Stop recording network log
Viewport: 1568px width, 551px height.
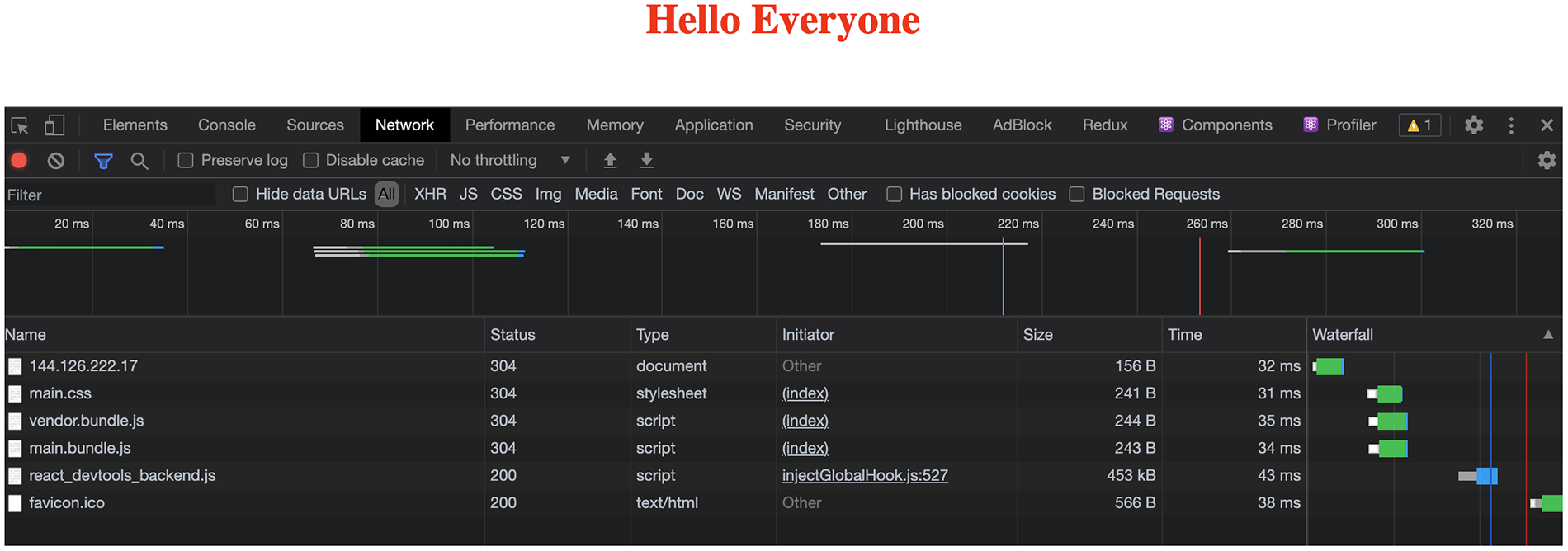tap(19, 161)
